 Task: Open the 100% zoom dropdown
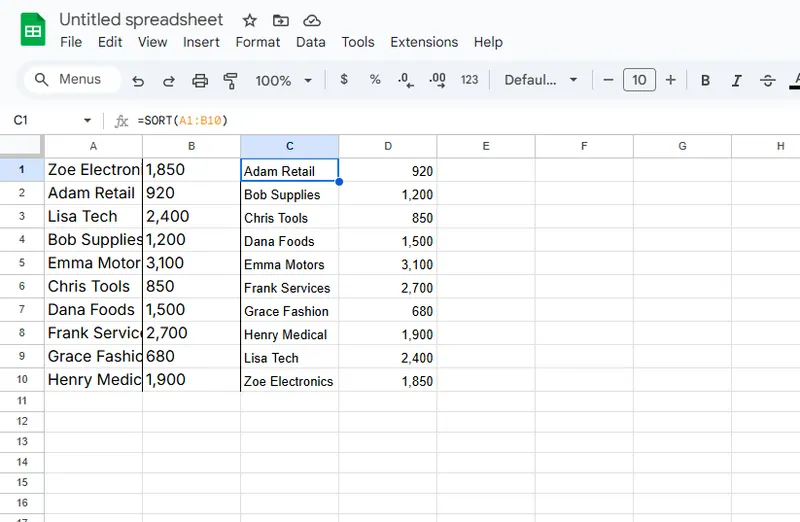pyautogui.click(x=284, y=80)
